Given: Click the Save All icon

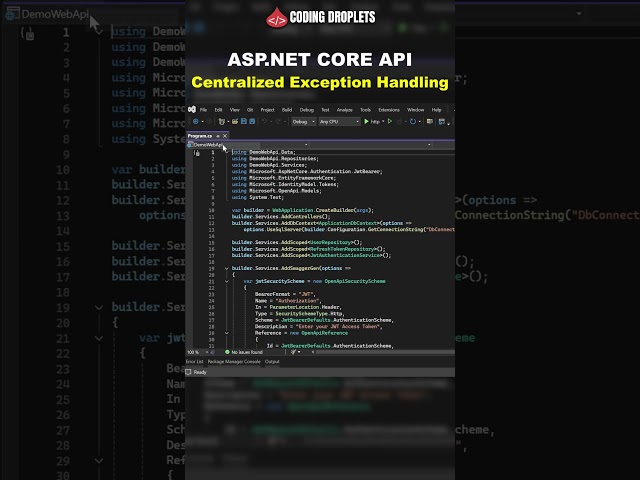Looking at the screenshot, I should pyautogui.click(x=252, y=121).
